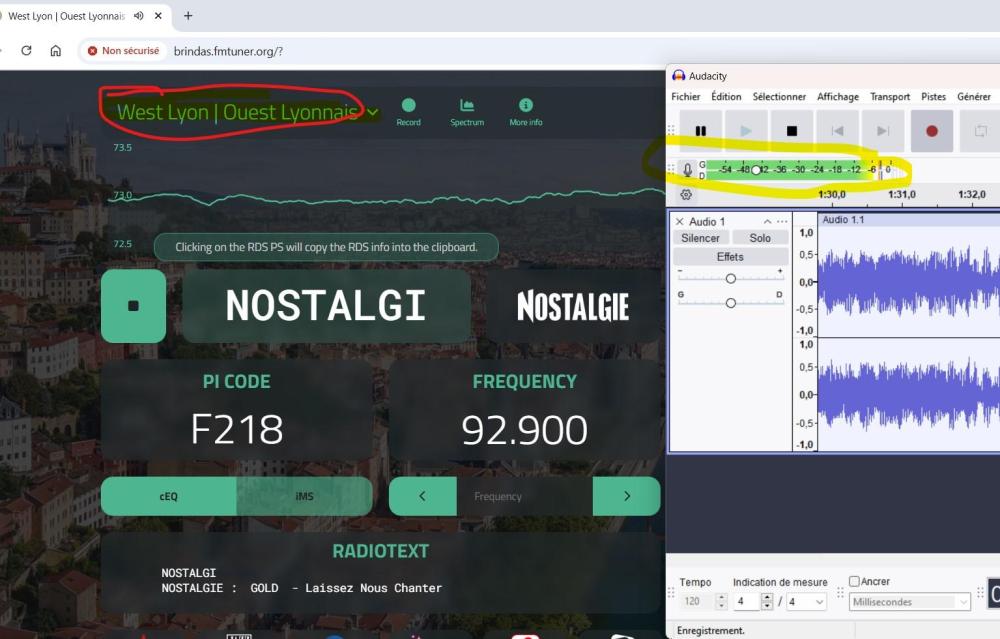Close the Audio 1 track
This screenshot has width=1000, height=639.
679,221
